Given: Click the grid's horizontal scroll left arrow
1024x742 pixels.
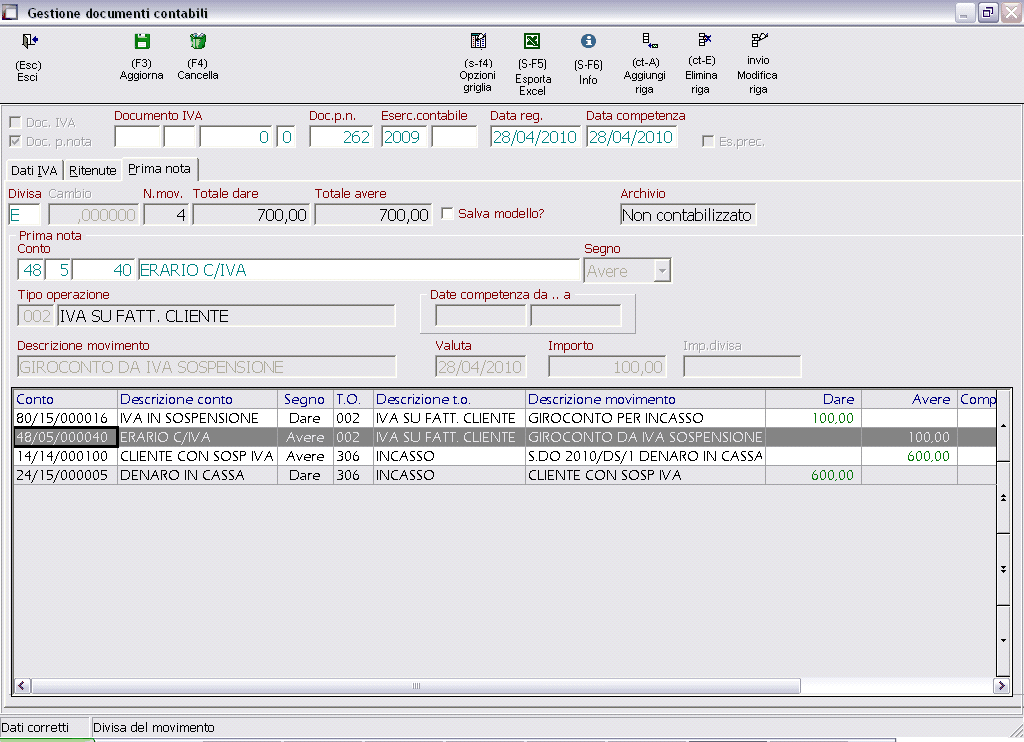Looking at the screenshot, I should (22, 686).
